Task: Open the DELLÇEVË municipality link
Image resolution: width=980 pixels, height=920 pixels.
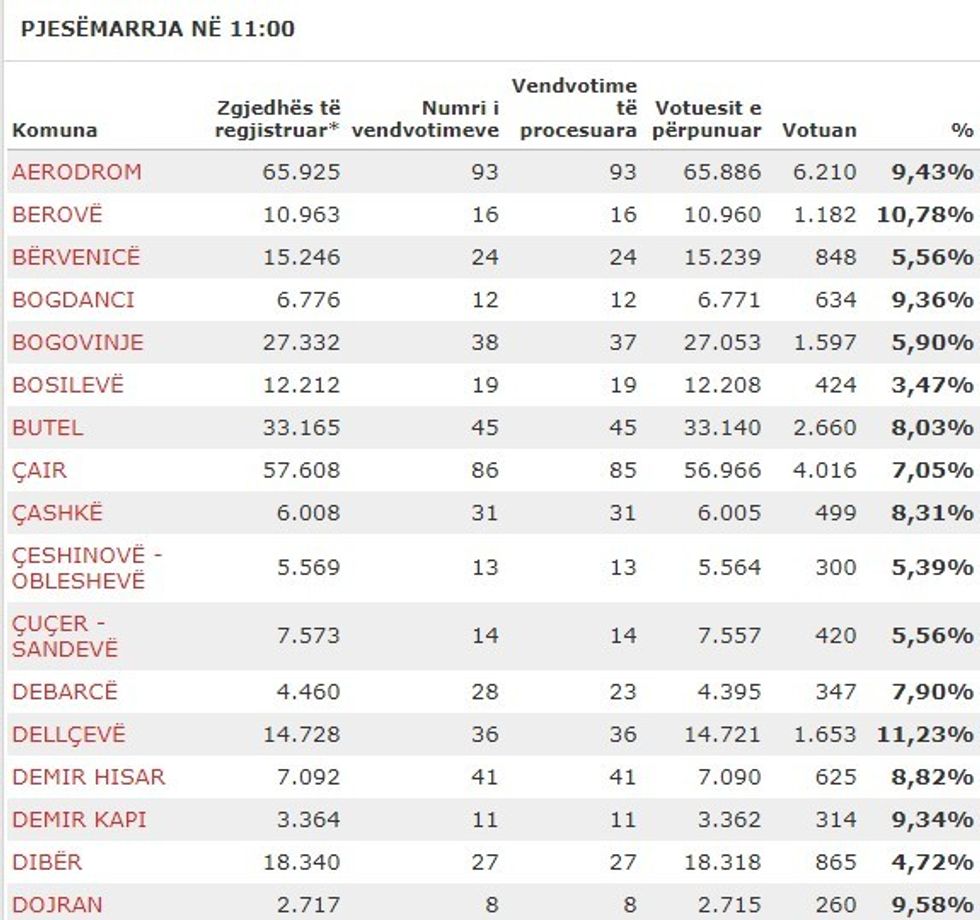Action: pyautogui.click(x=69, y=735)
